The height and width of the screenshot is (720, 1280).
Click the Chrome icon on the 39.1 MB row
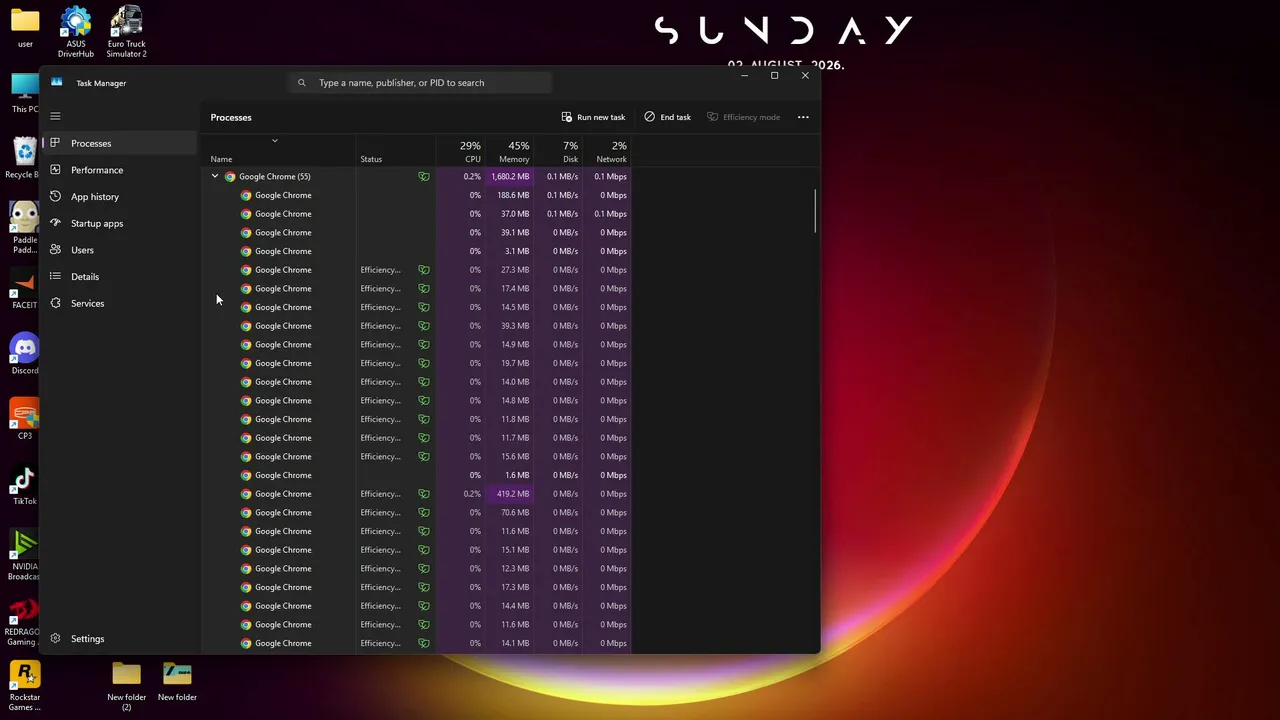point(246,233)
